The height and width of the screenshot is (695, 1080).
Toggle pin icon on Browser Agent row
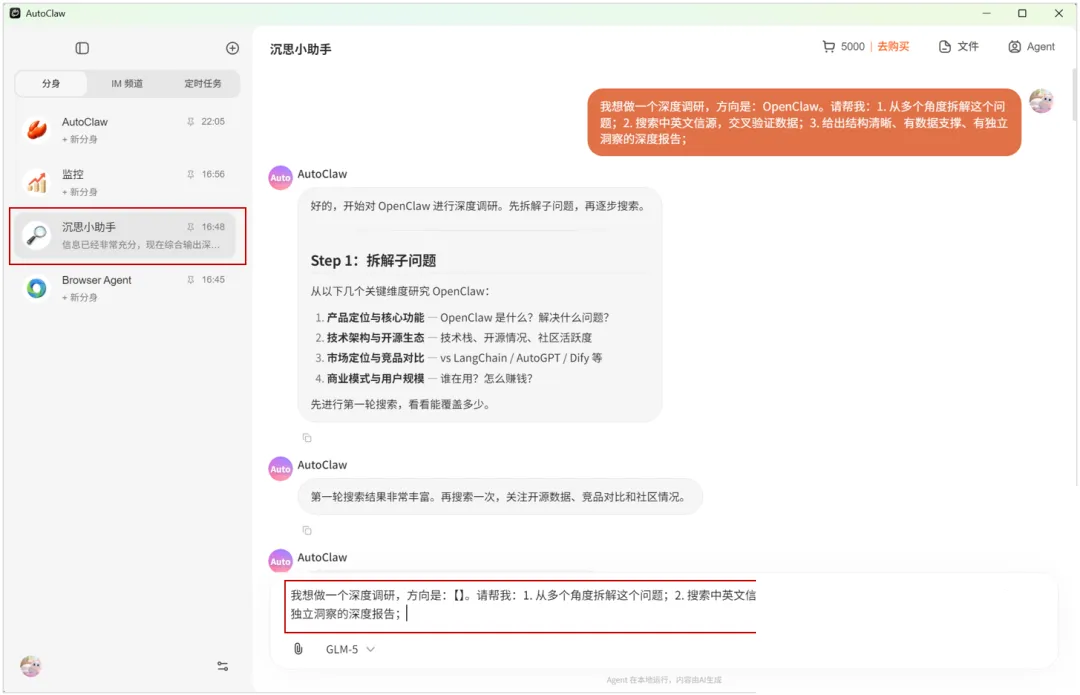pyautogui.click(x=191, y=280)
